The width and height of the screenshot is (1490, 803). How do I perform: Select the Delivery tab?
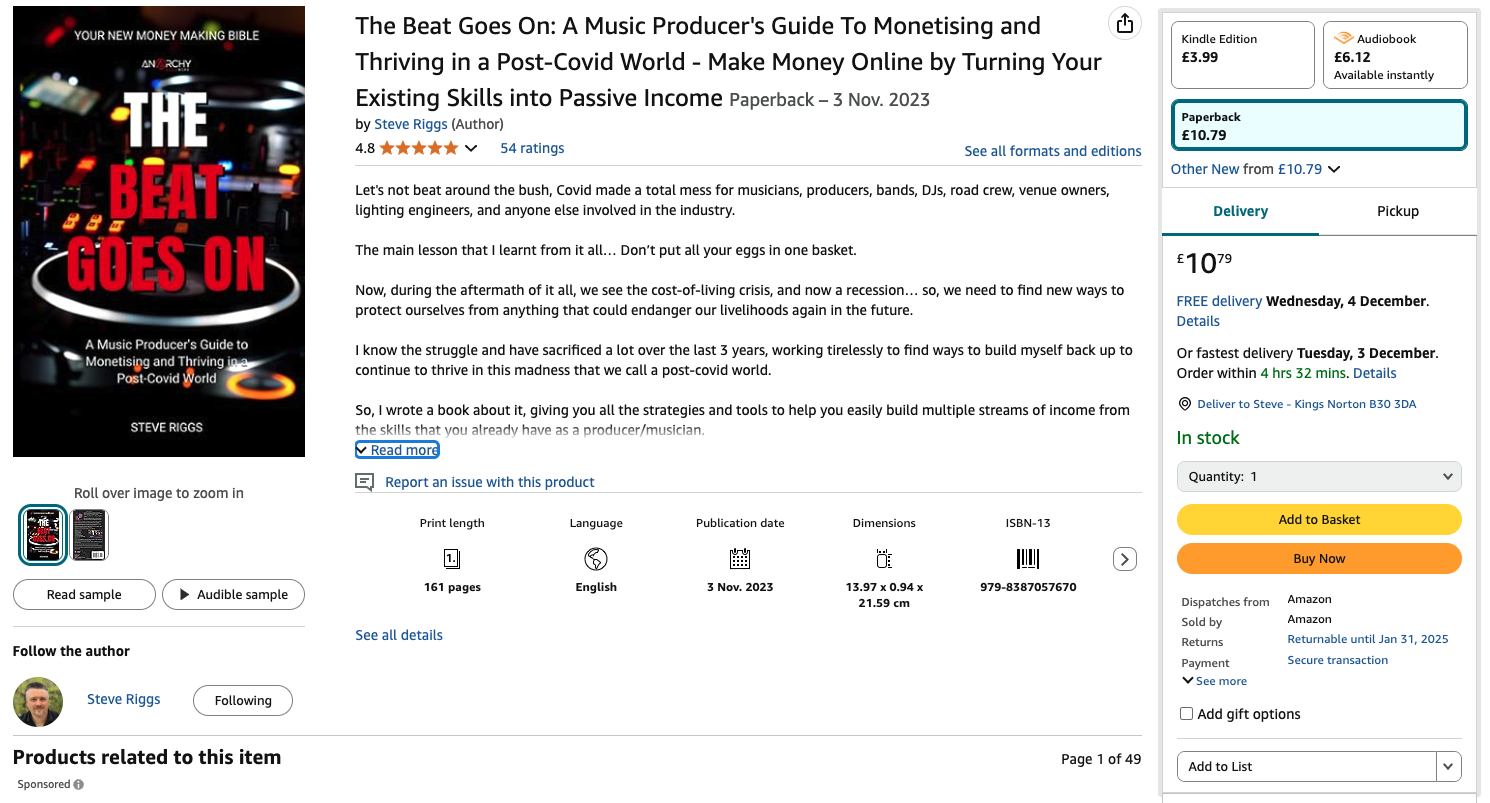tap(1240, 211)
